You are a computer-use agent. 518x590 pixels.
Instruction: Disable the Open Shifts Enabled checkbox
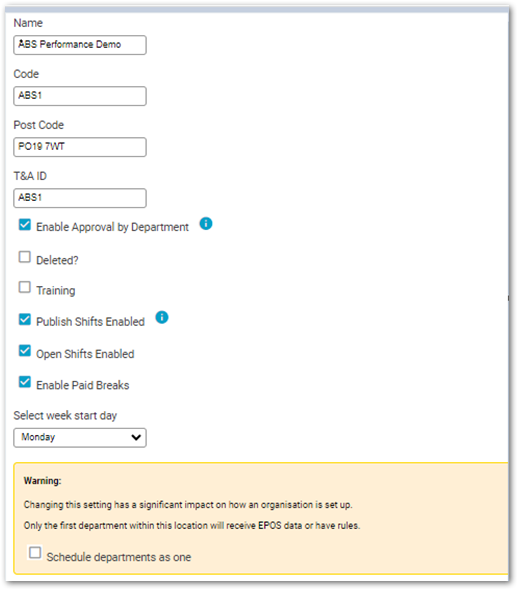25,351
